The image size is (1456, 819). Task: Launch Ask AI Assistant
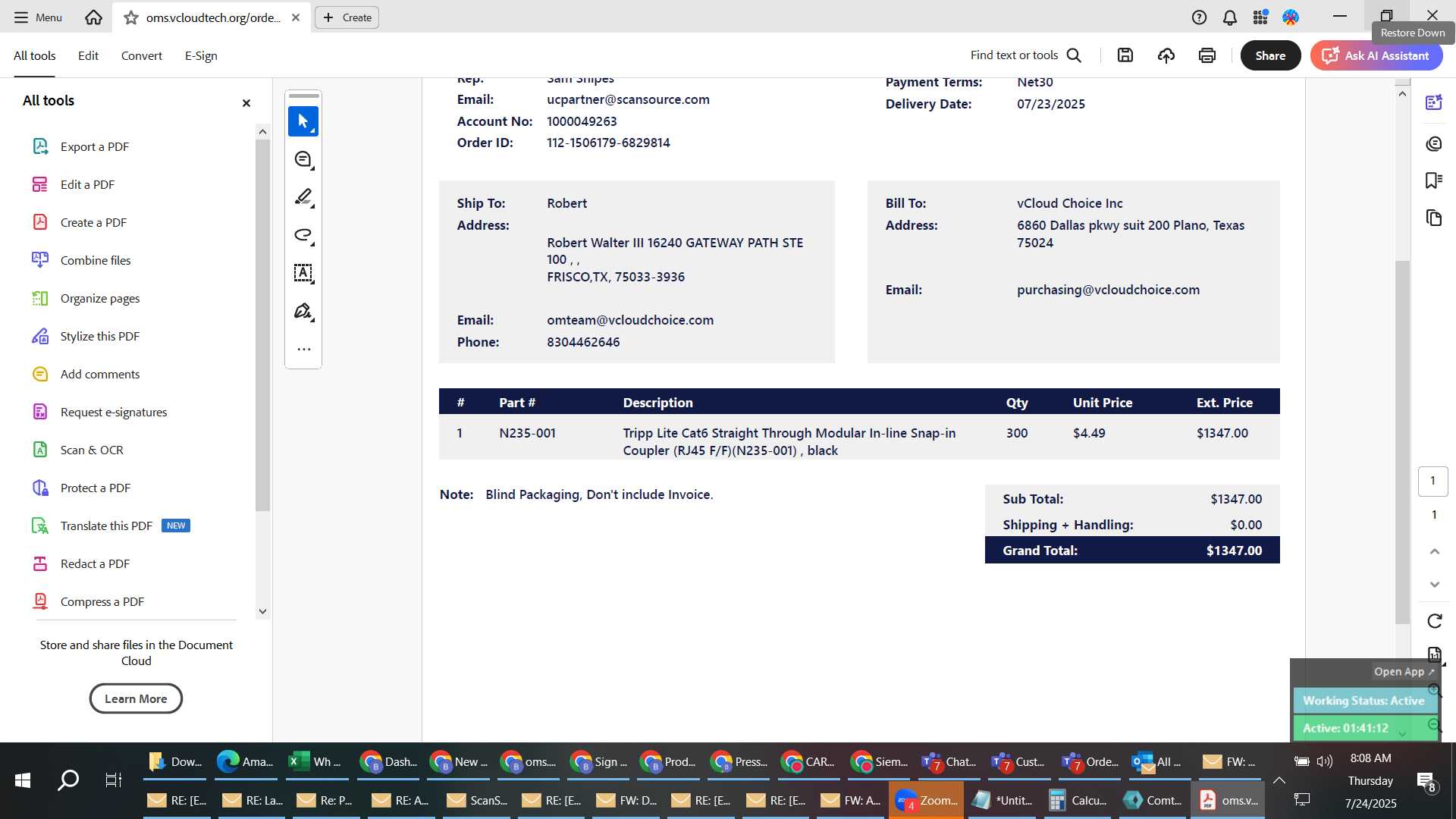tap(1376, 55)
